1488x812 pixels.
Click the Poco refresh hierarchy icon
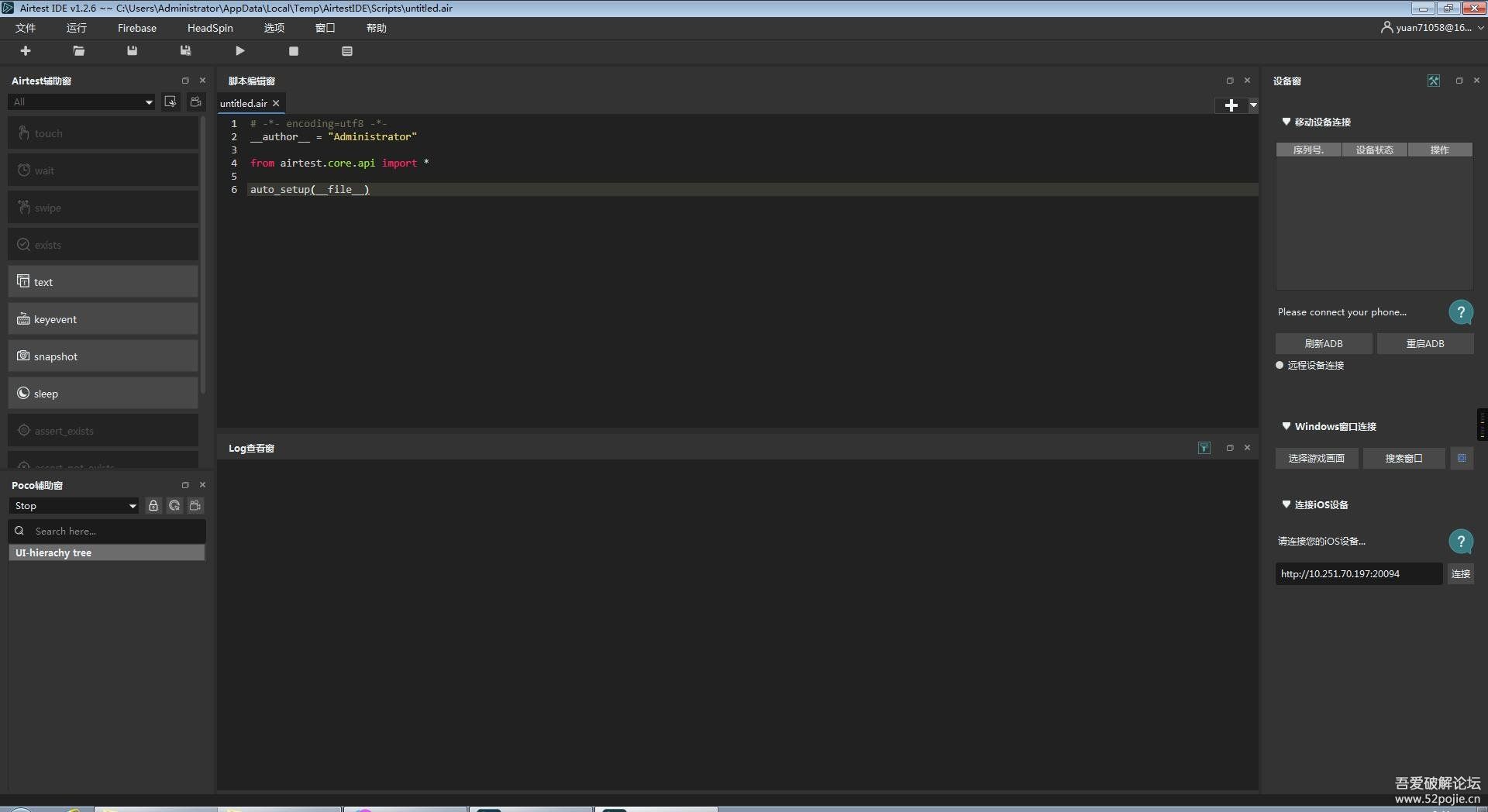coord(174,506)
